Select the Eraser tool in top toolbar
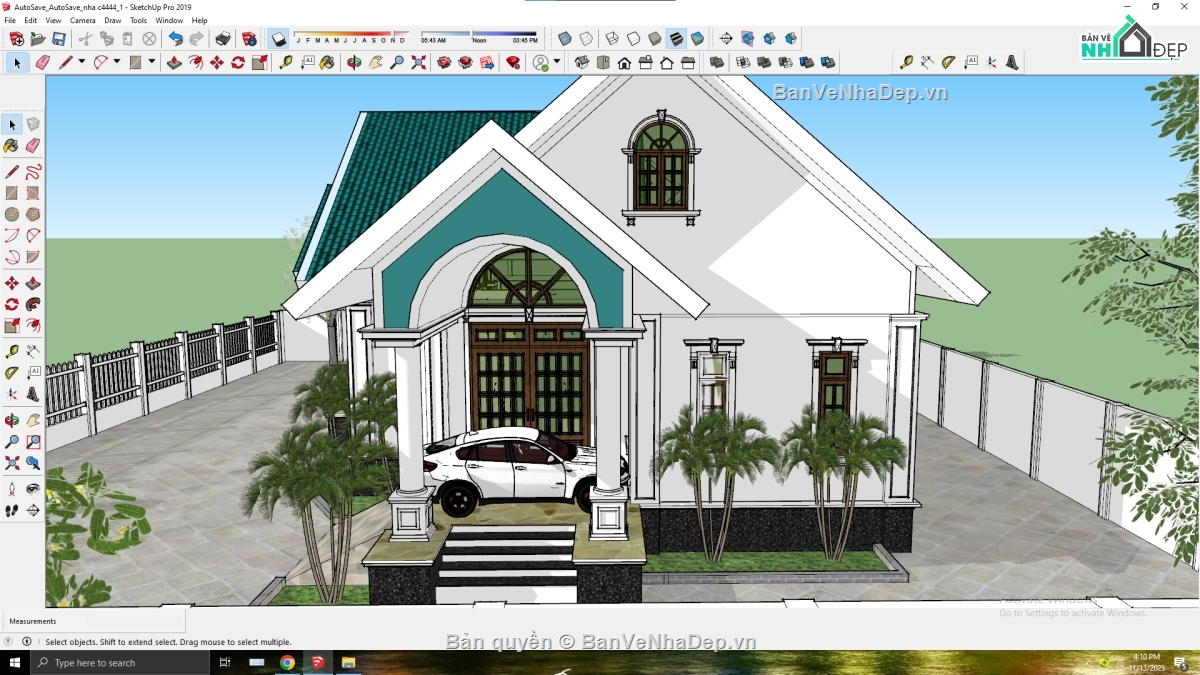The height and width of the screenshot is (675, 1200). click(42, 62)
